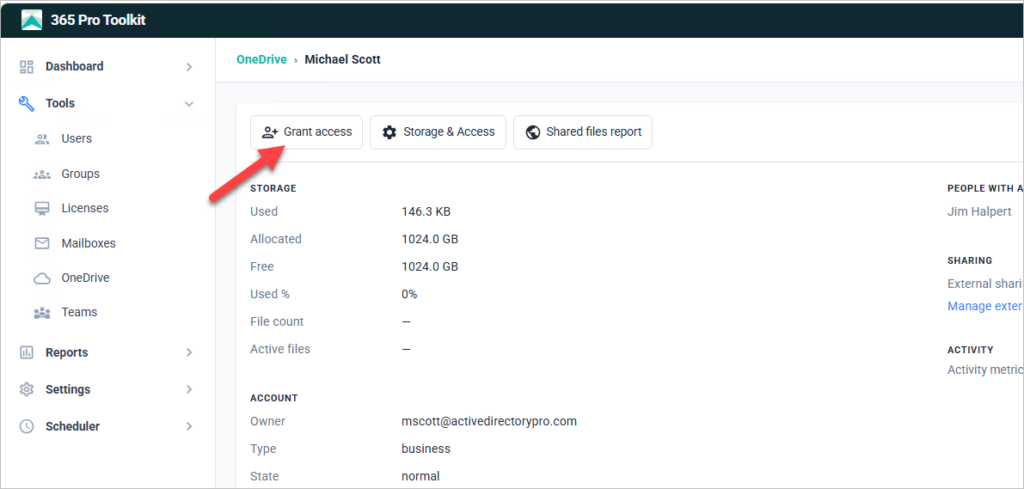Click the globe icon on Shared files report
Viewport: 1024px width, 489px height.
(x=532, y=132)
